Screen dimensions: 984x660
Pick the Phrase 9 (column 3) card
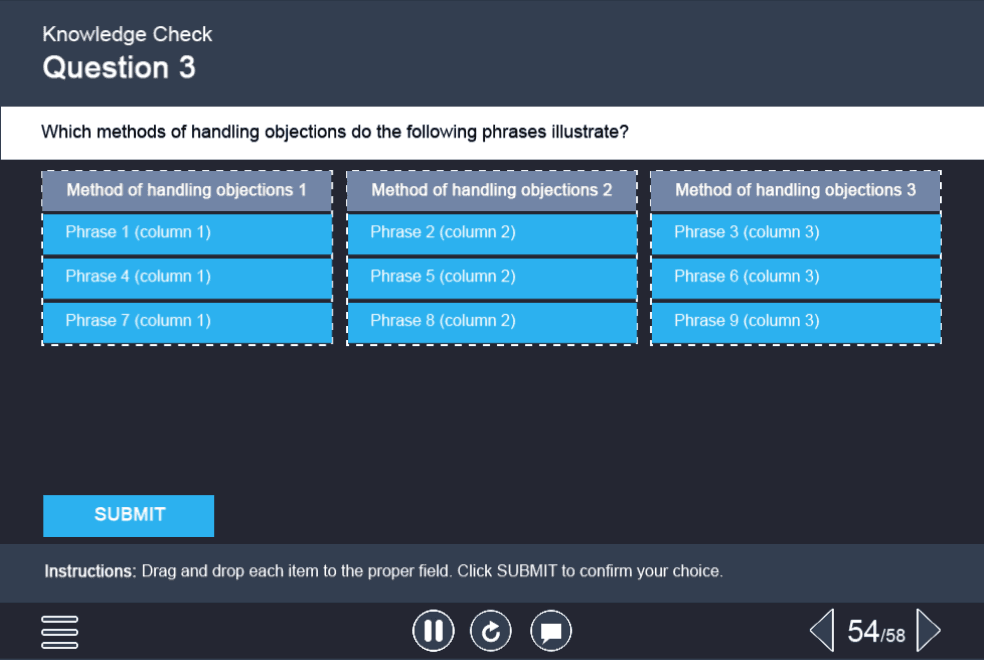(x=795, y=321)
